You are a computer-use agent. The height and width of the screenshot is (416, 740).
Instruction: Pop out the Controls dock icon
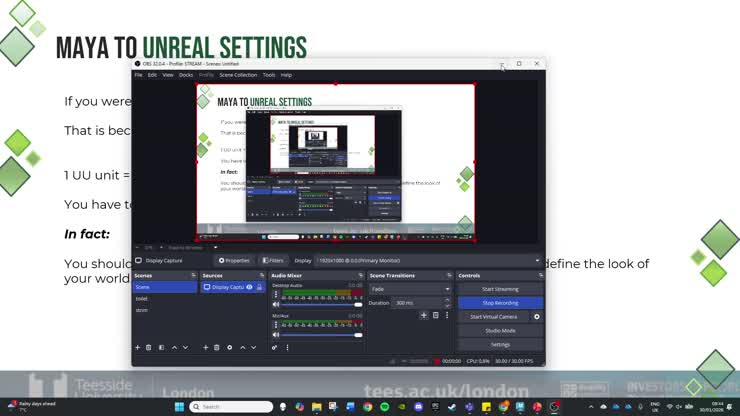pyautogui.click(x=541, y=275)
